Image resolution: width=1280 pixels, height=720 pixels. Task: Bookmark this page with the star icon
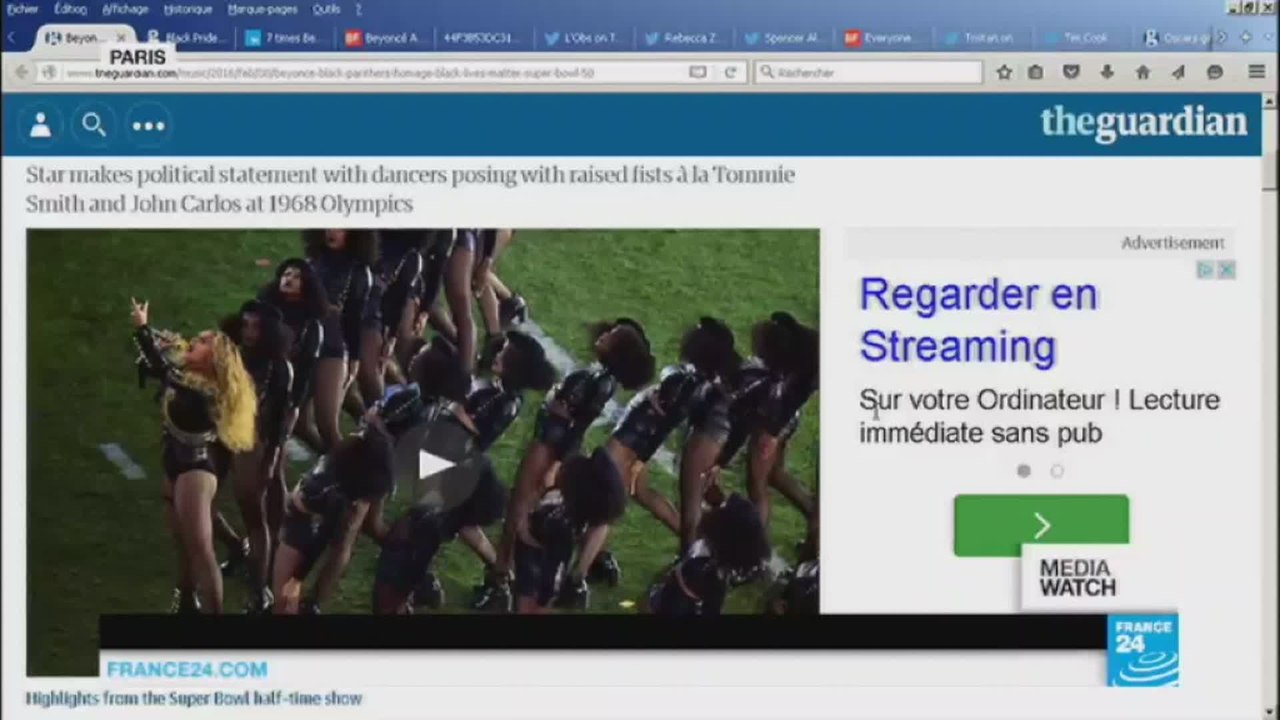[1004, 72]
